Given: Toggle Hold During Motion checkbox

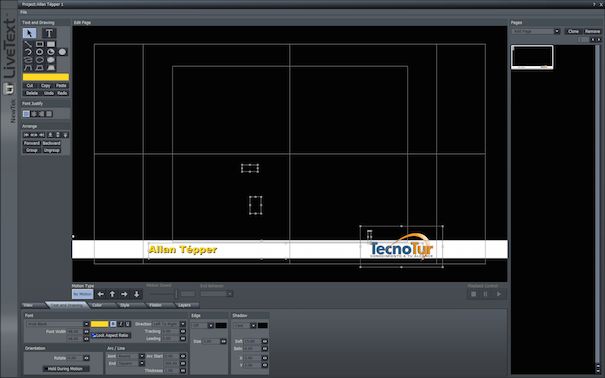Looking at the screenshot, I should [65, 369].
